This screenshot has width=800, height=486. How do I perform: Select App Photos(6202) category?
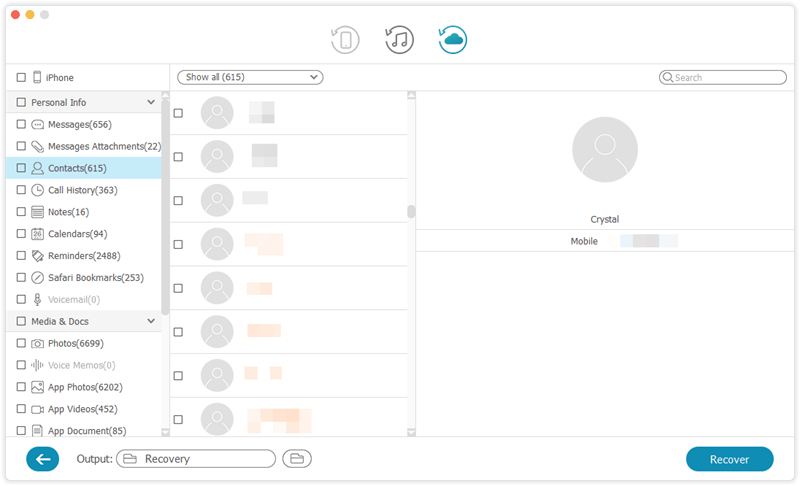pyautogui.click(x=85, y=387)
